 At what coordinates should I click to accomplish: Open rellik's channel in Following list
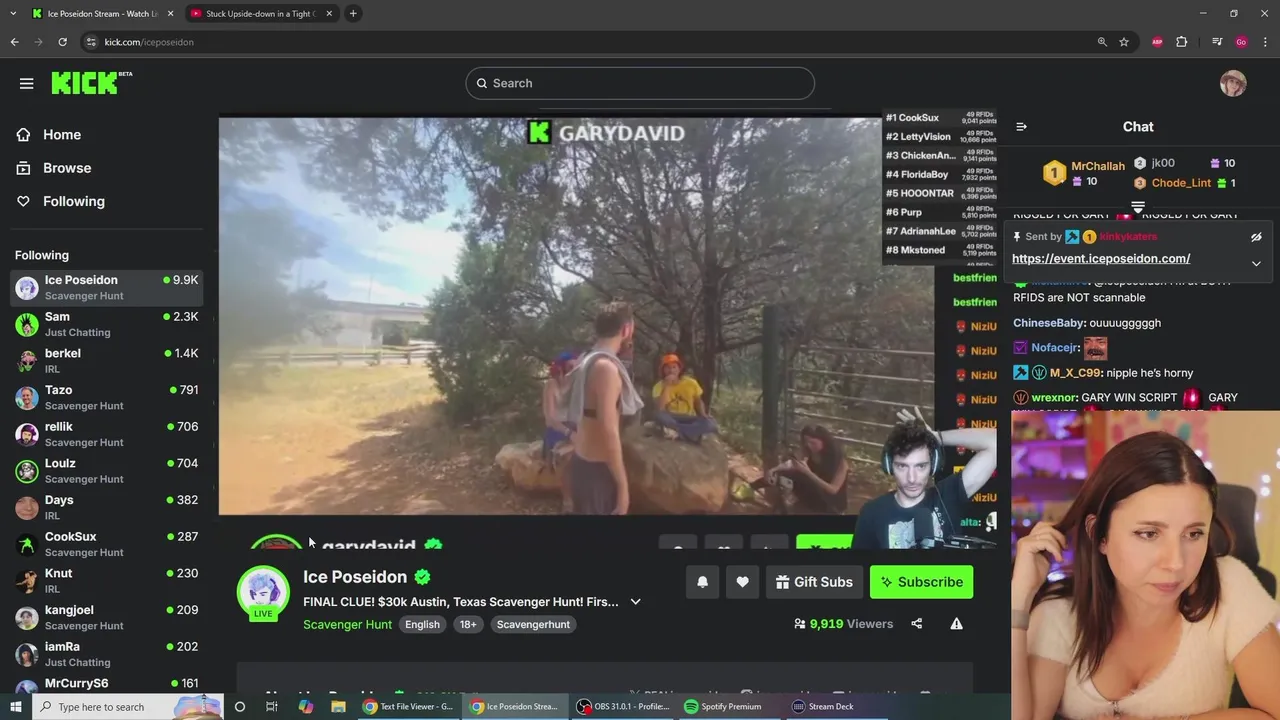tap(108, 434)
